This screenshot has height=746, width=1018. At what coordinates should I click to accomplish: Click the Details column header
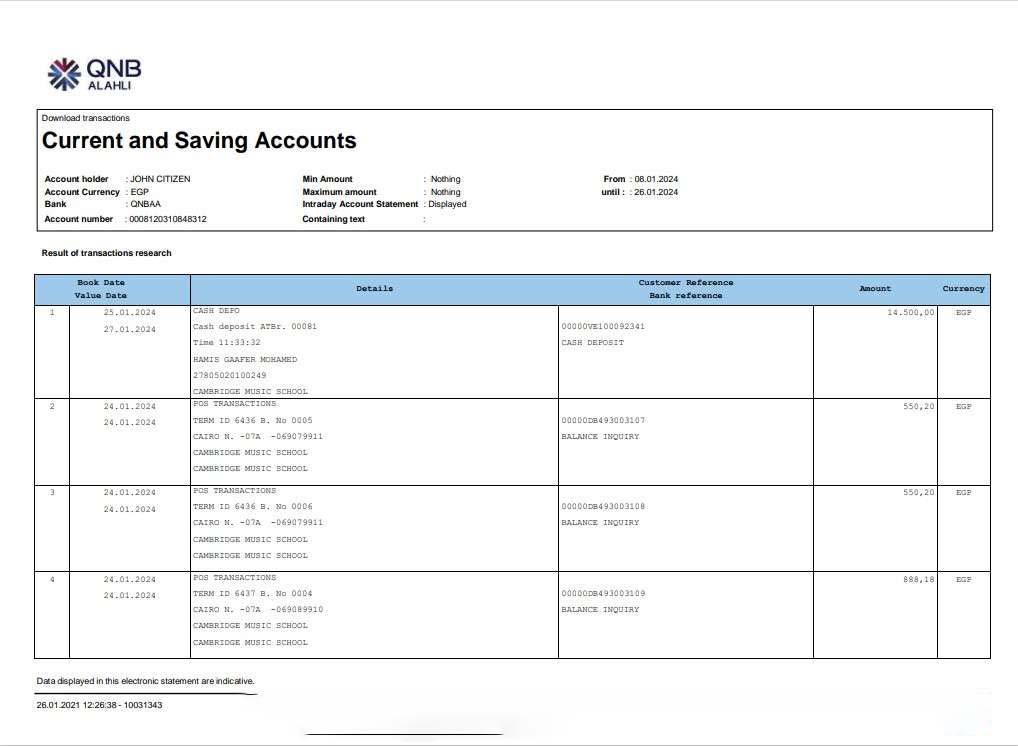[374, 288]
